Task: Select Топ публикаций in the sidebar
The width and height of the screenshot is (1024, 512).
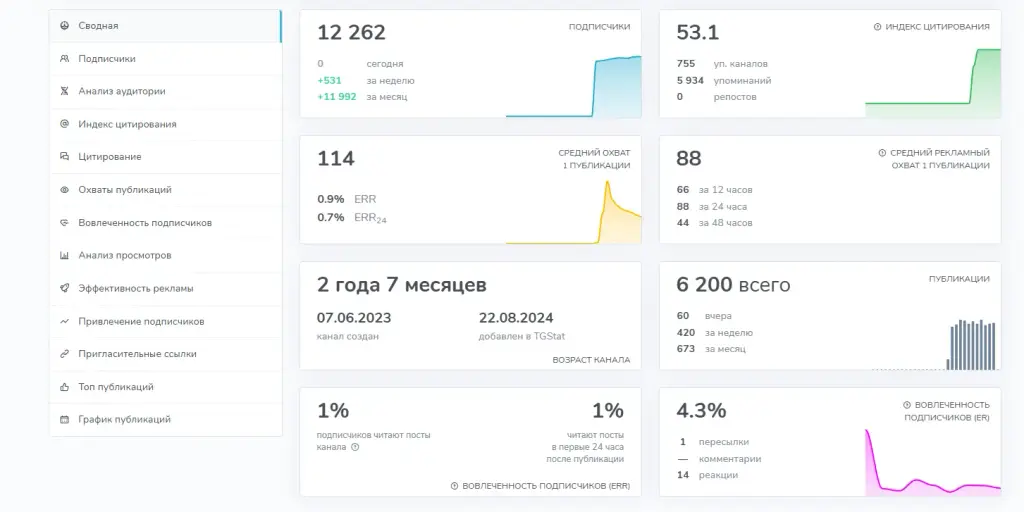Action: (x=165, y=387)
